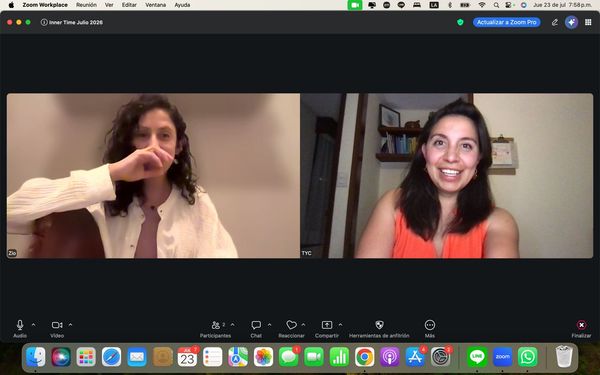Open the Ventana menu
Screen dimensions: 600x375
155,5
